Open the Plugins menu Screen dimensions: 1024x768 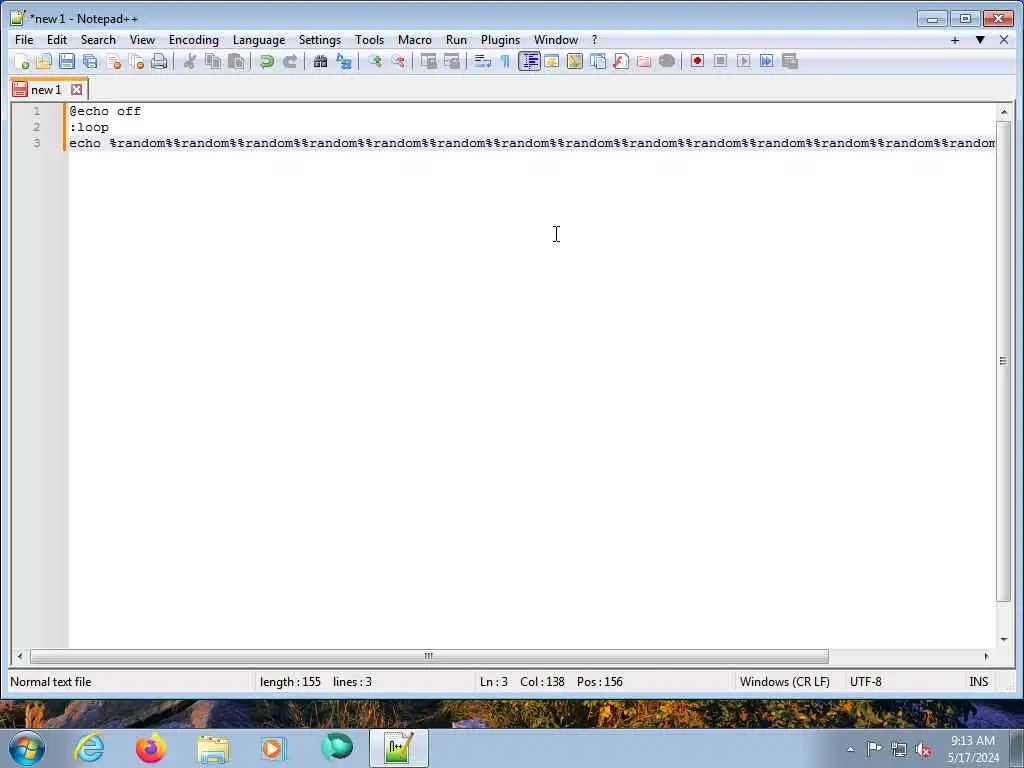point(500,40)
